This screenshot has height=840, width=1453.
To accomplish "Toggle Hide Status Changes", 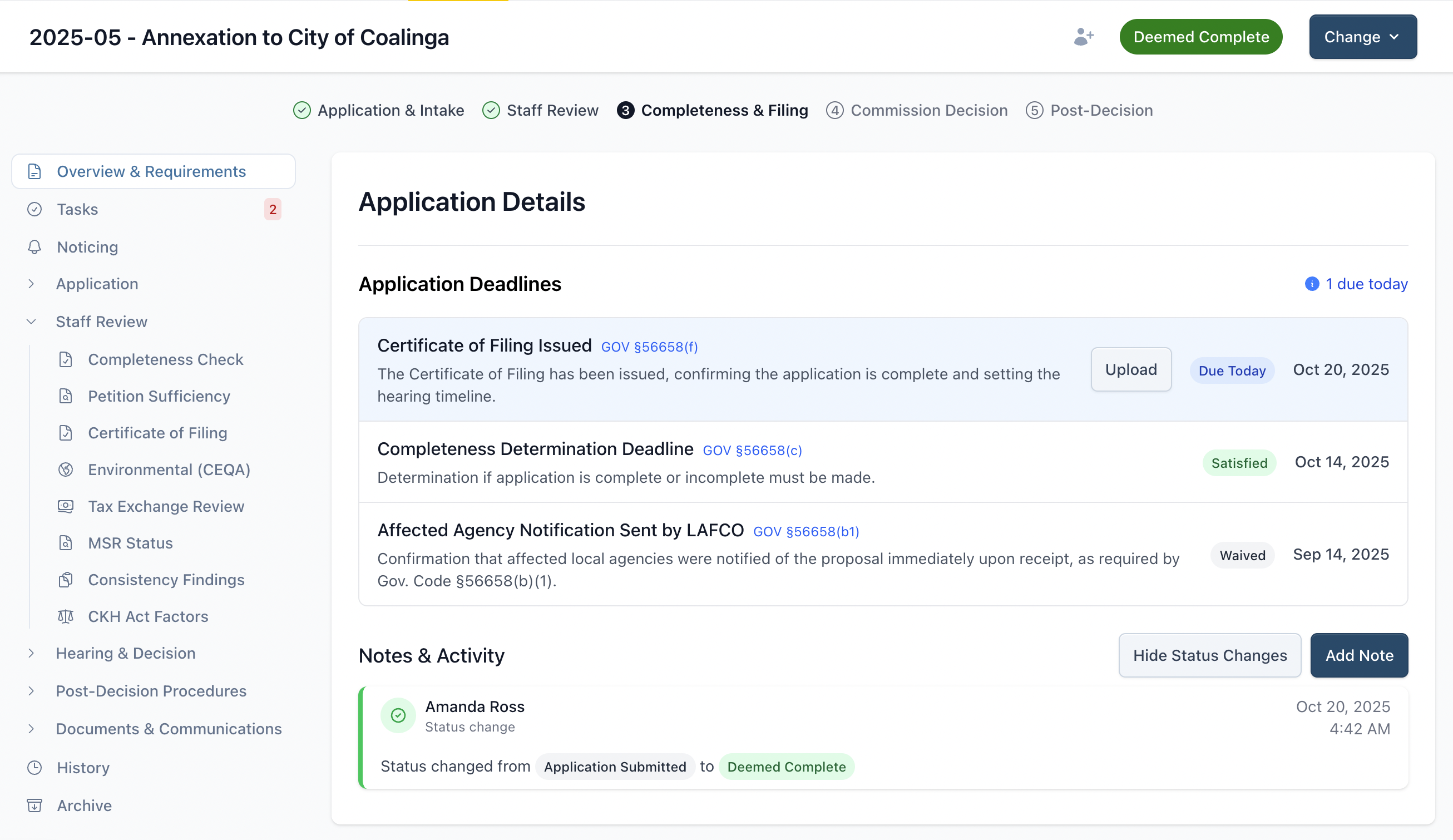I will [1210, 655].
